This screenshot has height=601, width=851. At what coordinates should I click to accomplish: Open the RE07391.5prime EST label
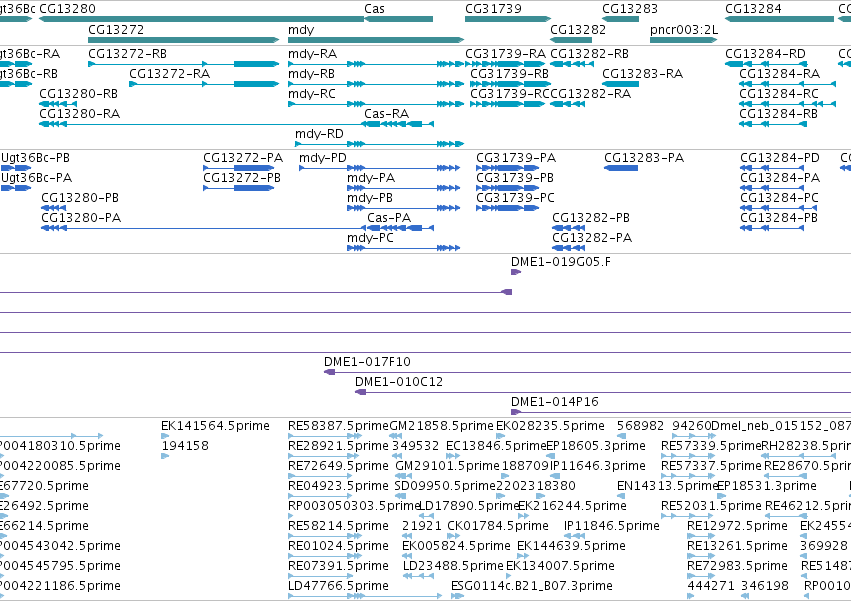tap(339, 566)
